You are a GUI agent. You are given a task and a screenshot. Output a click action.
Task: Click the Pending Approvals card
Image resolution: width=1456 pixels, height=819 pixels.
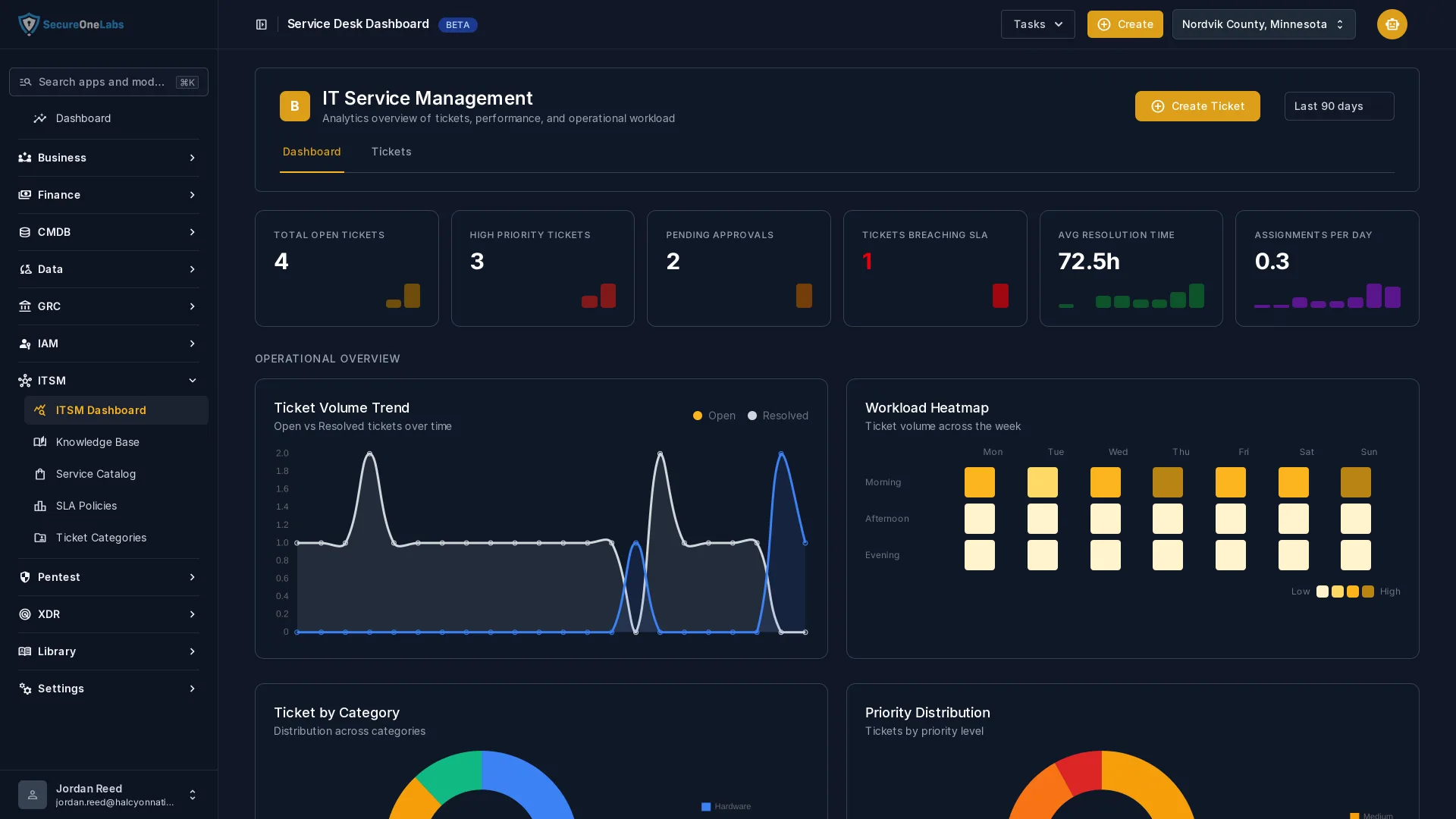coord(739,268)
